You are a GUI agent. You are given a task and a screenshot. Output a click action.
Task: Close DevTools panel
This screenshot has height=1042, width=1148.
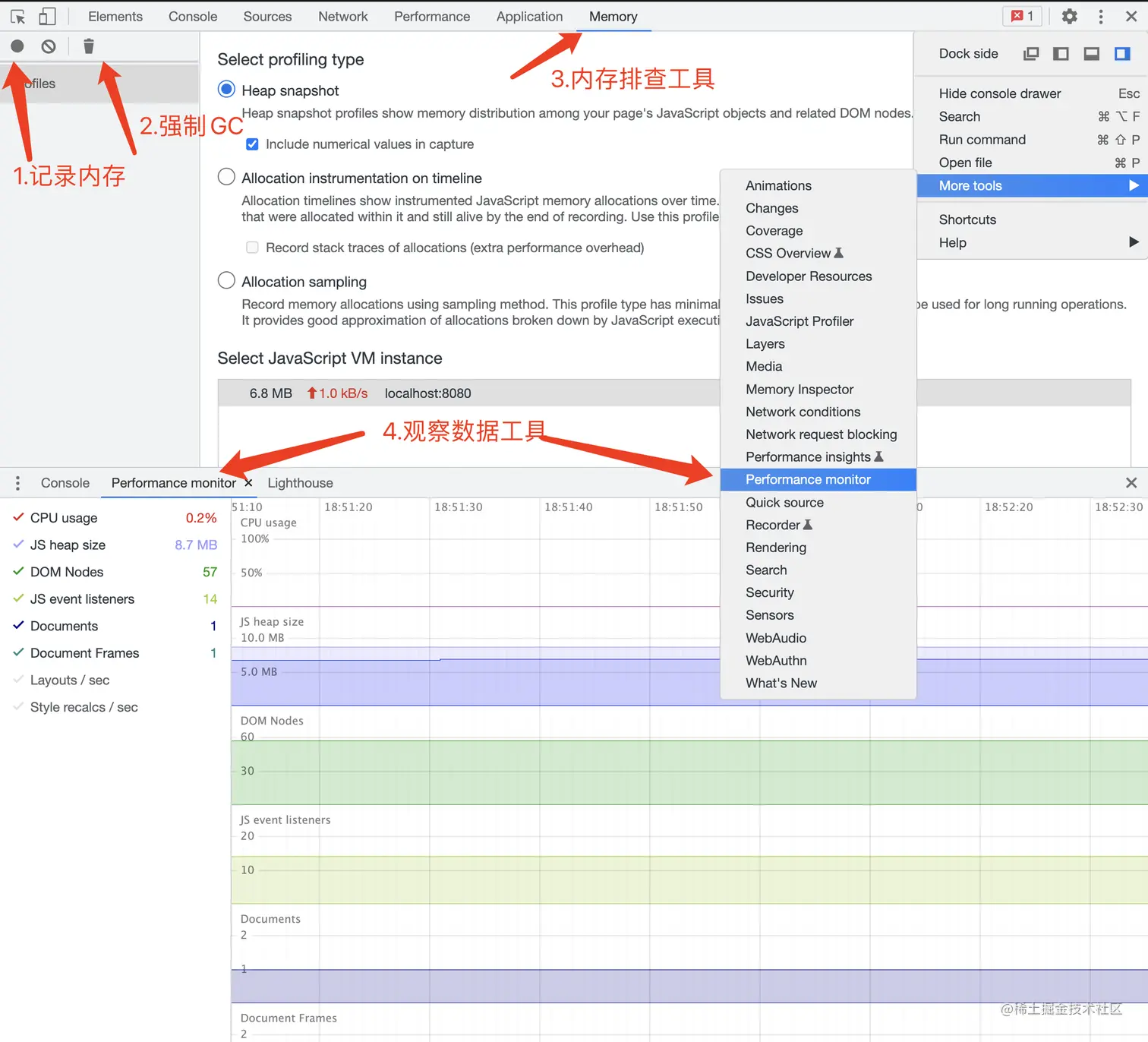tap(1131, 16)
